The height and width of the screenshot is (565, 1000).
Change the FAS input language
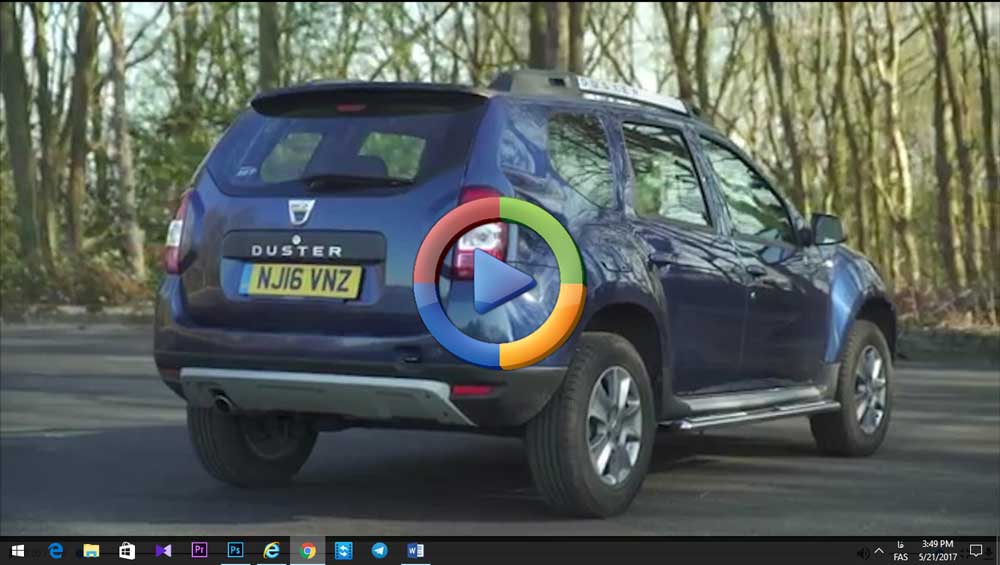tap(901, 551)
